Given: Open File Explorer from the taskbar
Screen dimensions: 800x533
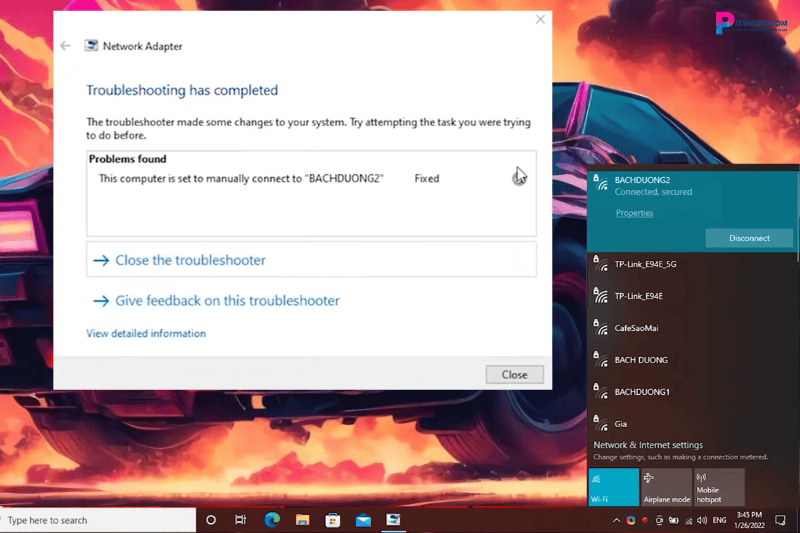Looking at the screenshot, I should coord(302,520).
